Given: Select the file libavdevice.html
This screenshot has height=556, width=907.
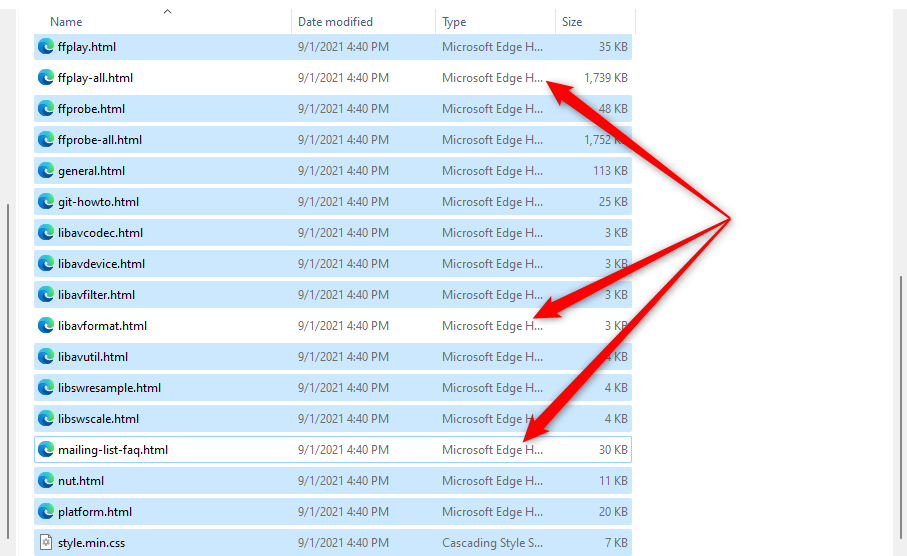Looking at the screenshot, I should (333, 263).
